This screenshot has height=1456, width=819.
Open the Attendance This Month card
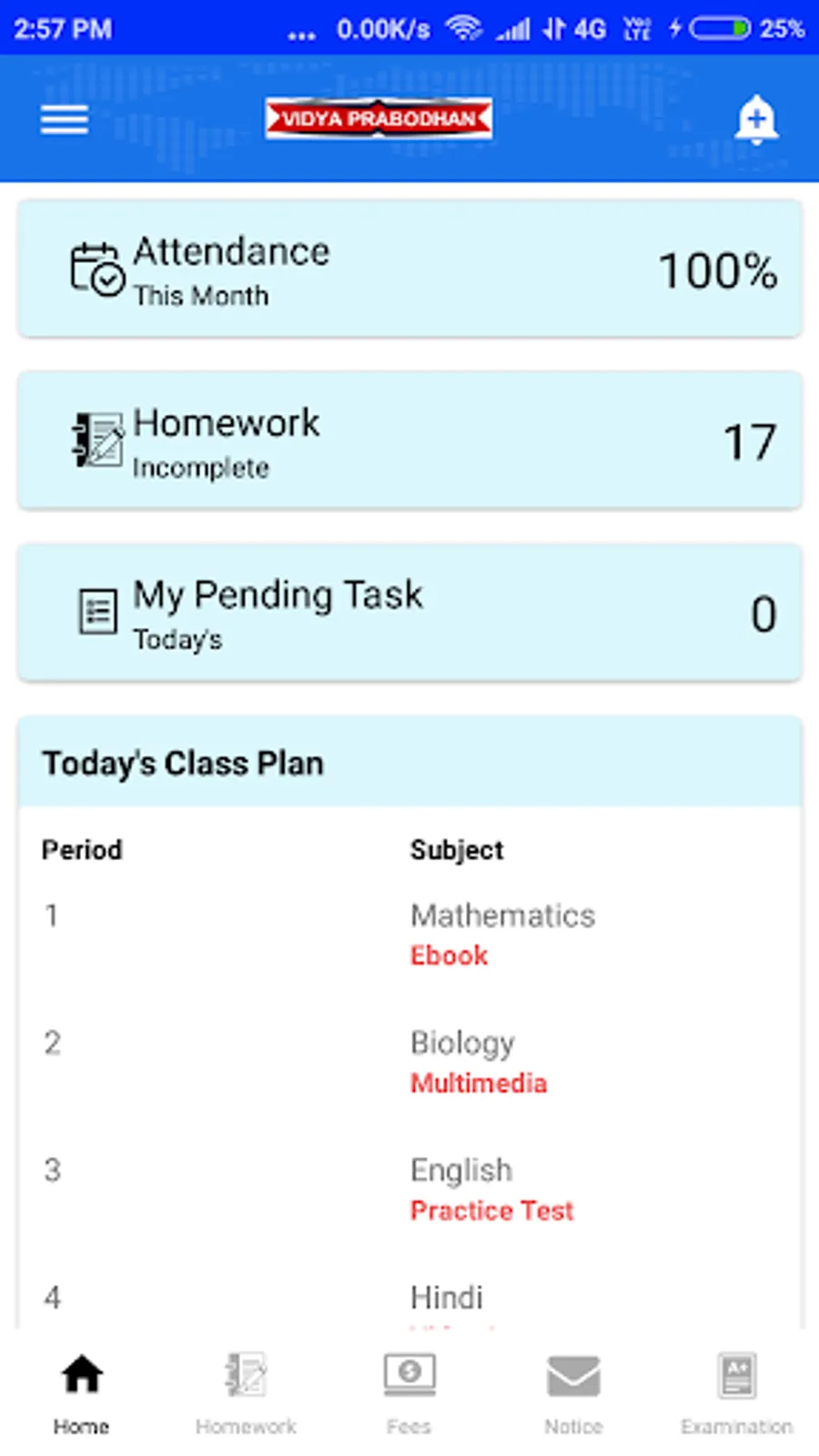click(x=409, y=270)
